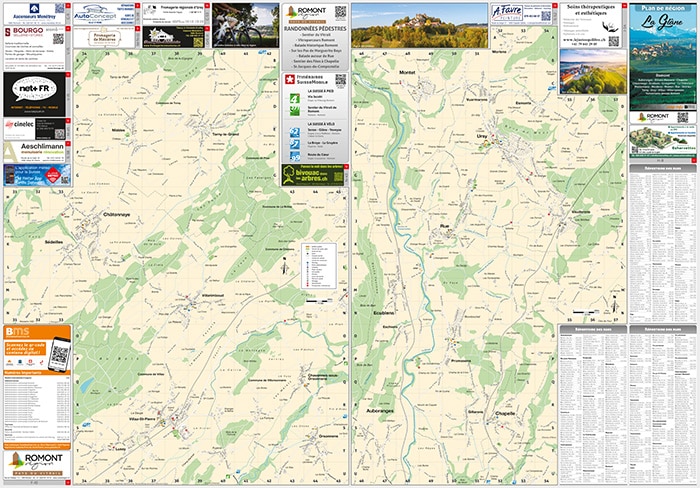Click the QR code on the BMS phone image
Viewport: 700px width, 488px height.
(59, 355)
